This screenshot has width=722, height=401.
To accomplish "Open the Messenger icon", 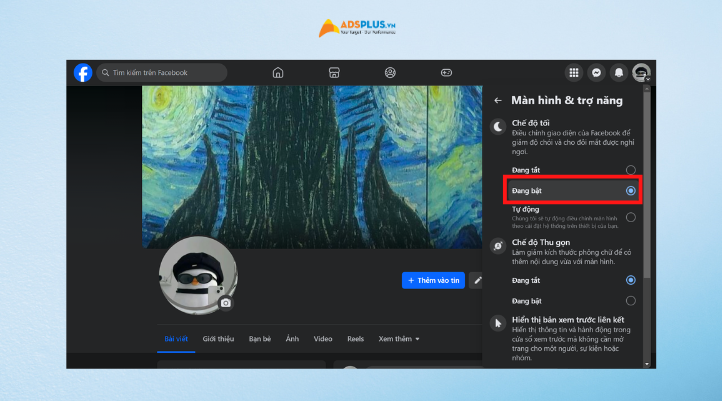I will (596, 73).
